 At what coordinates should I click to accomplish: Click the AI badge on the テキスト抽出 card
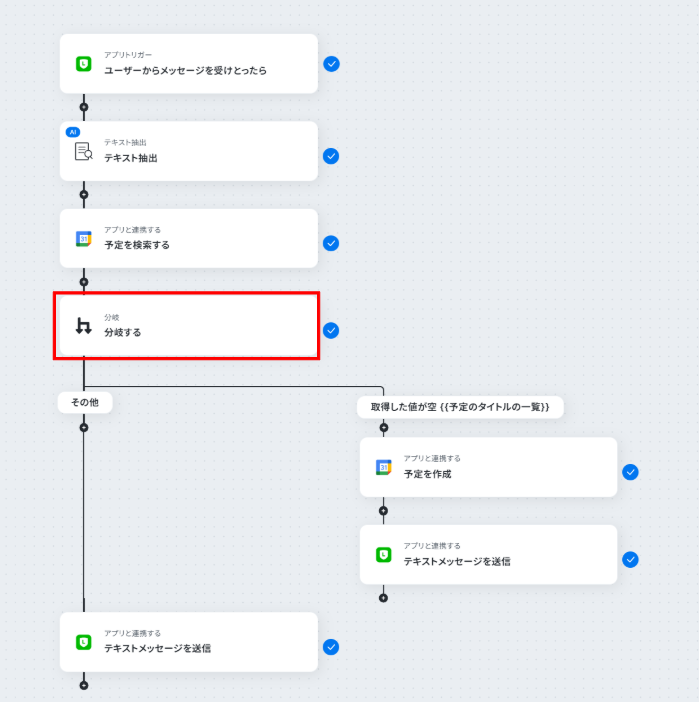coord(72,132)
